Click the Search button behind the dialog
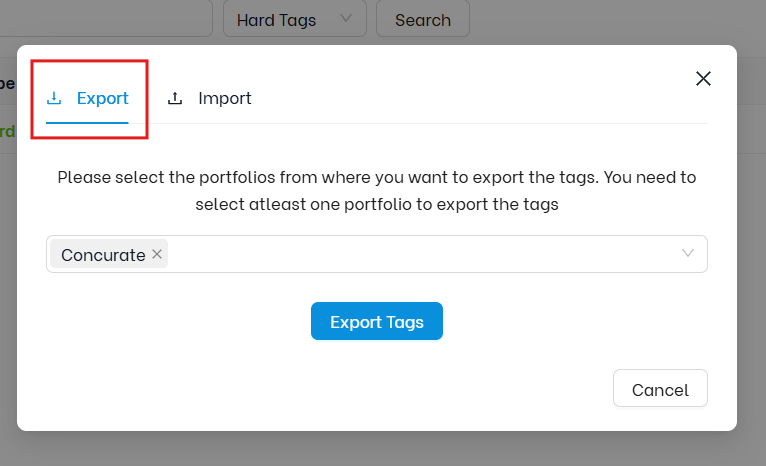Image resolution: width=766 pixels, height=466 pixels. click(423, 19)
